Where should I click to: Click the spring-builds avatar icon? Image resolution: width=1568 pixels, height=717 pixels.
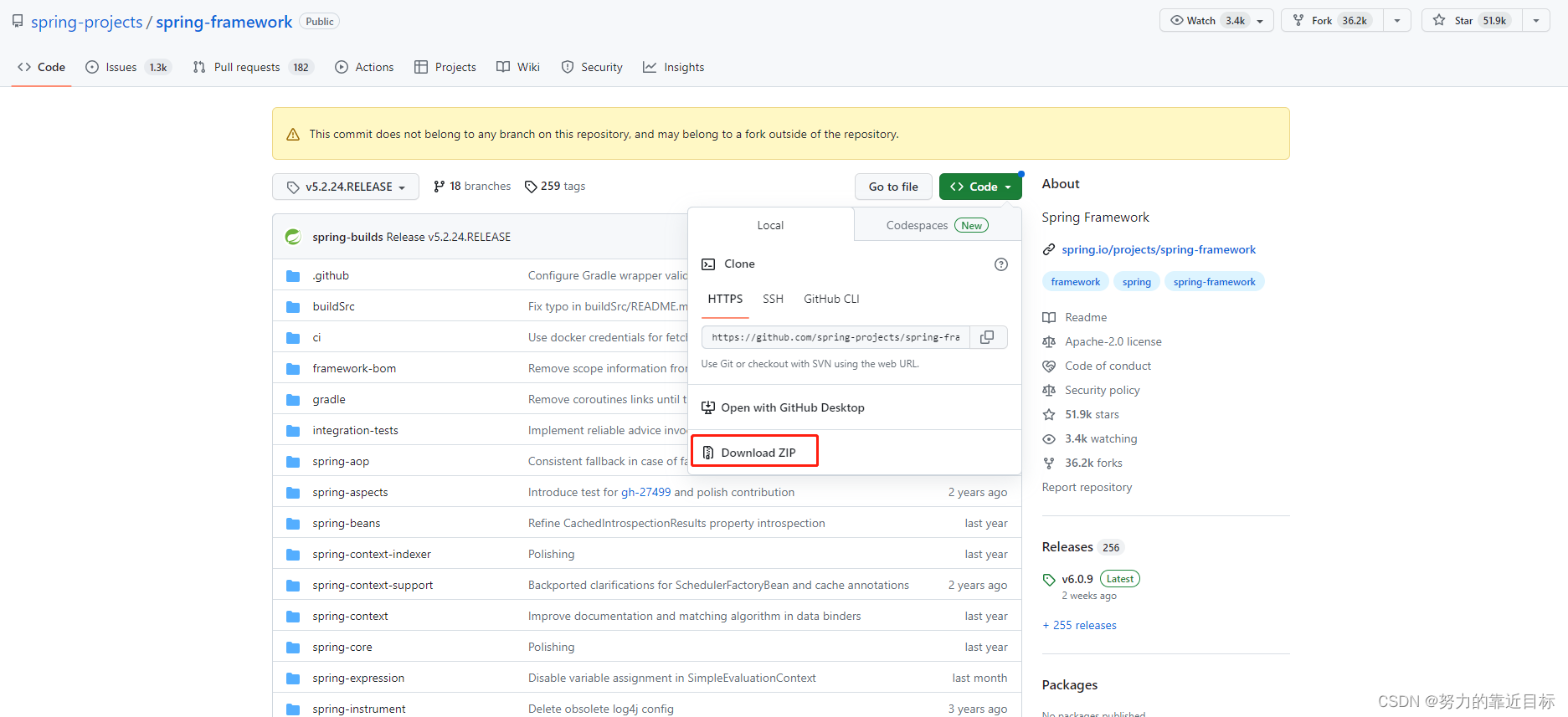(x=293, y=237)
